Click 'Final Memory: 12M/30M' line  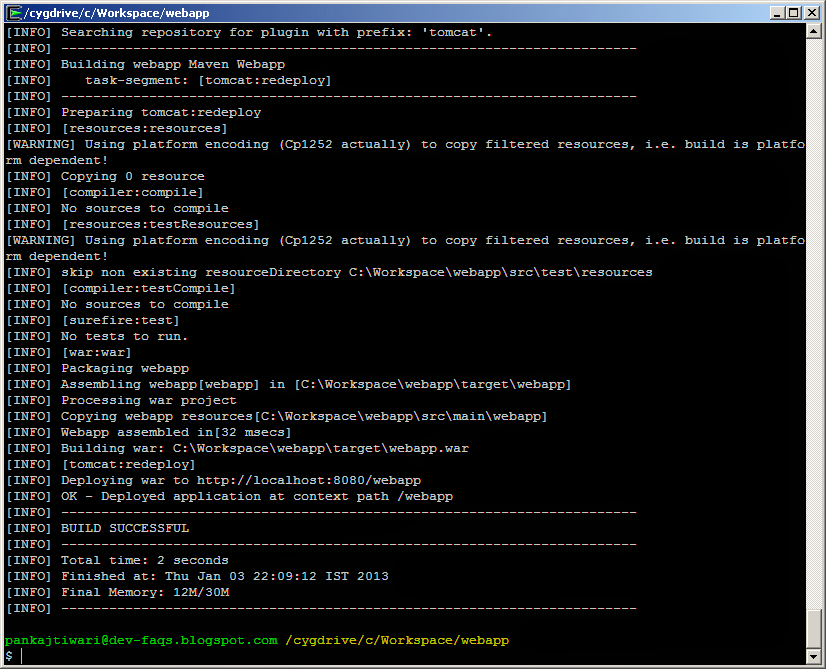click(118, 592)
